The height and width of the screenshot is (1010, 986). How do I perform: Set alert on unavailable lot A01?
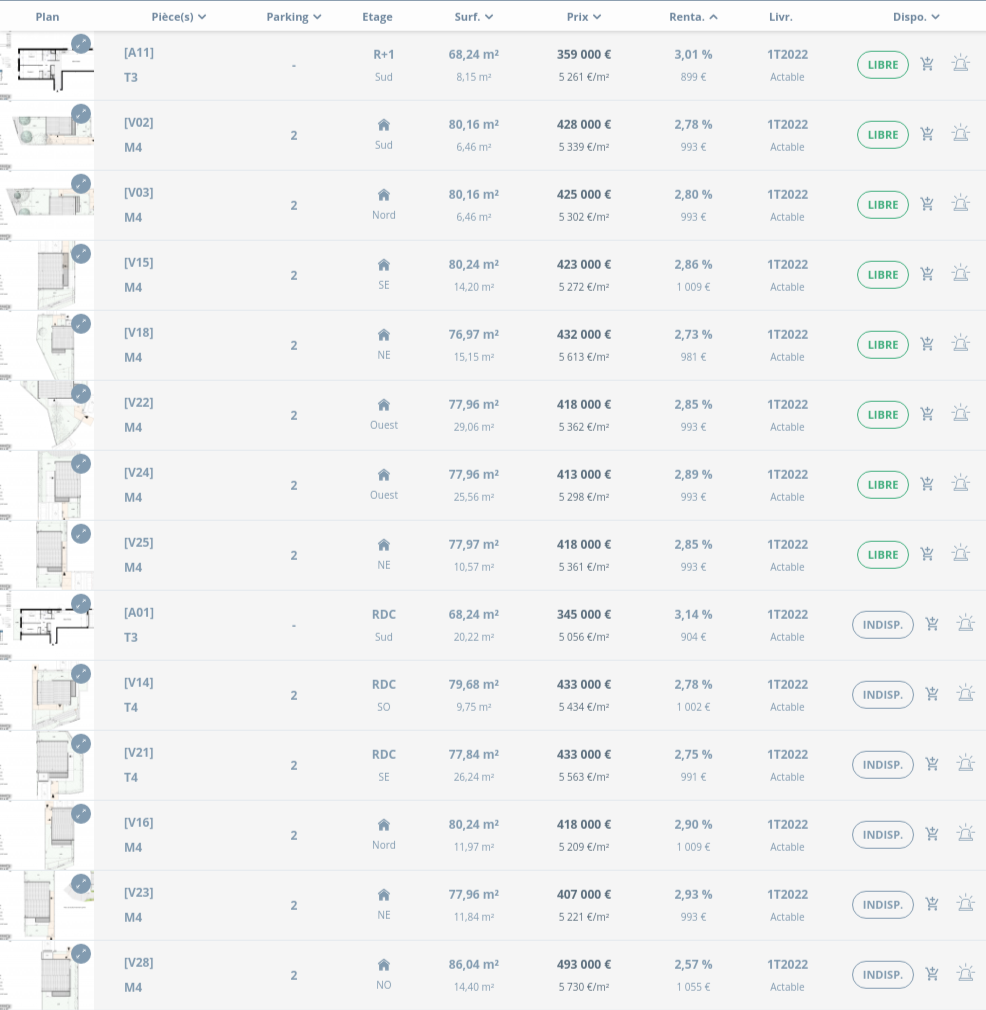pyautogui.click(x=965, y=624)
